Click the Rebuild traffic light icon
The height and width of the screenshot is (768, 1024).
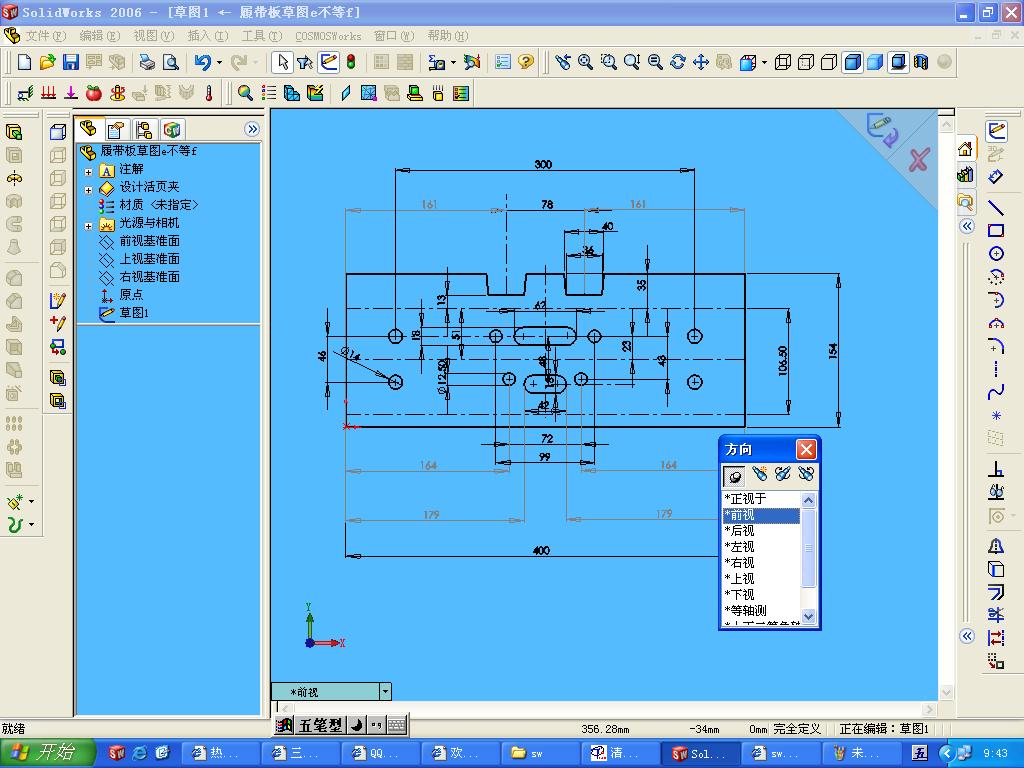click(x=351, y=62)
